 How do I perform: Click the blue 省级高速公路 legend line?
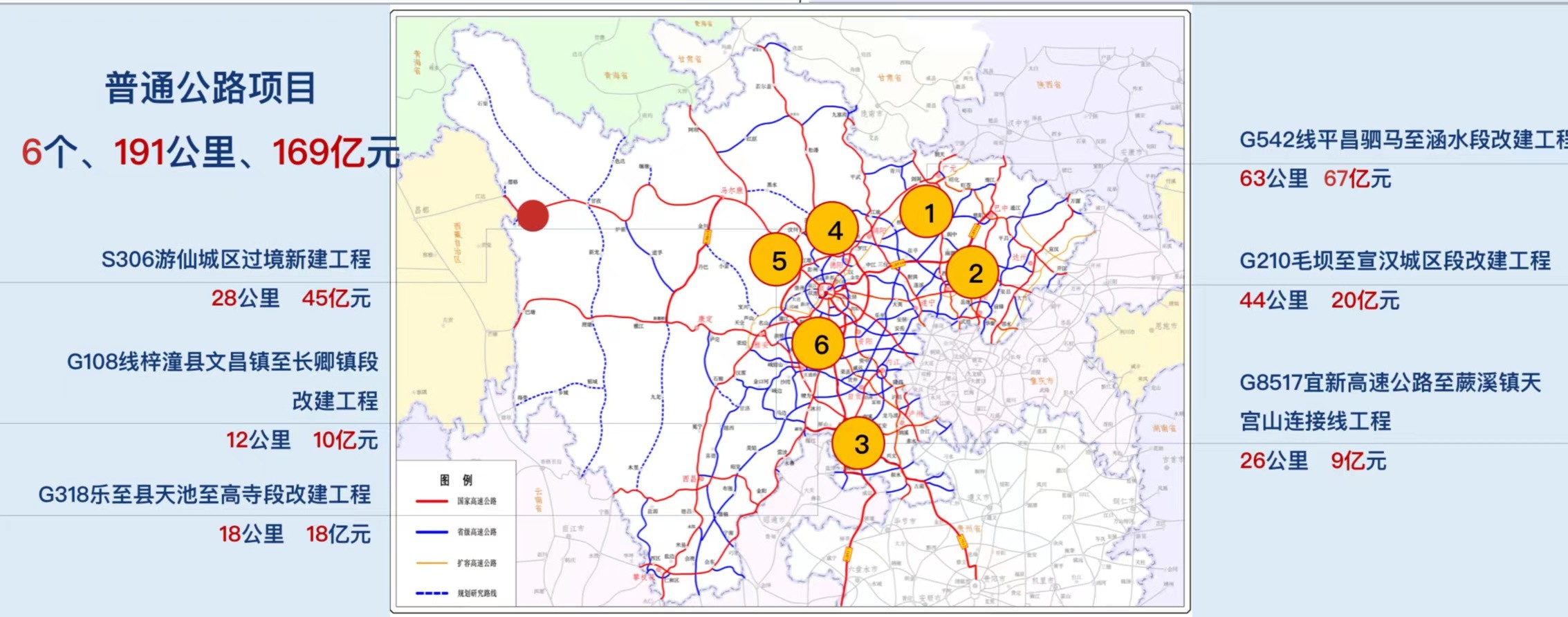pyautogui.click(x=432, y=532)
